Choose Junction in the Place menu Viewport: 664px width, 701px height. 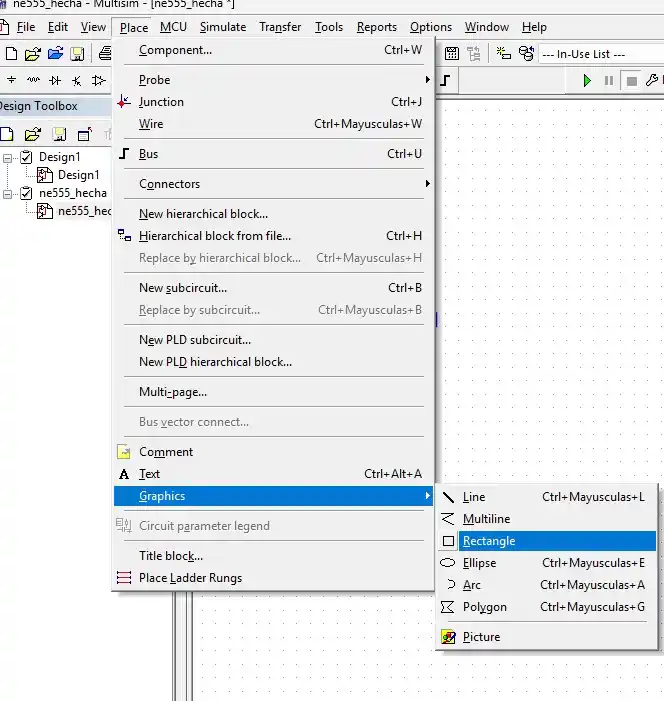[x=273, y=102]
